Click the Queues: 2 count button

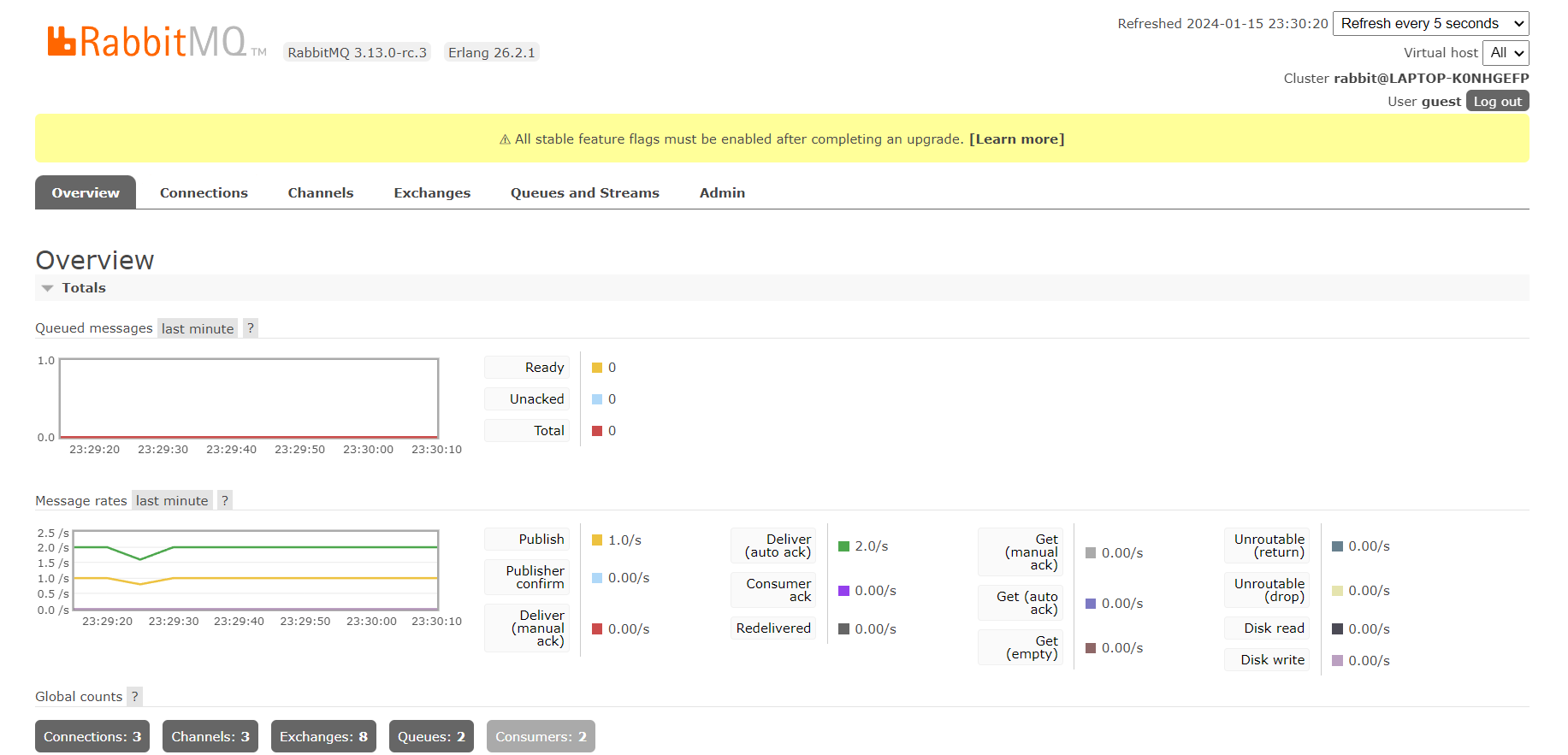click(431, 736)
